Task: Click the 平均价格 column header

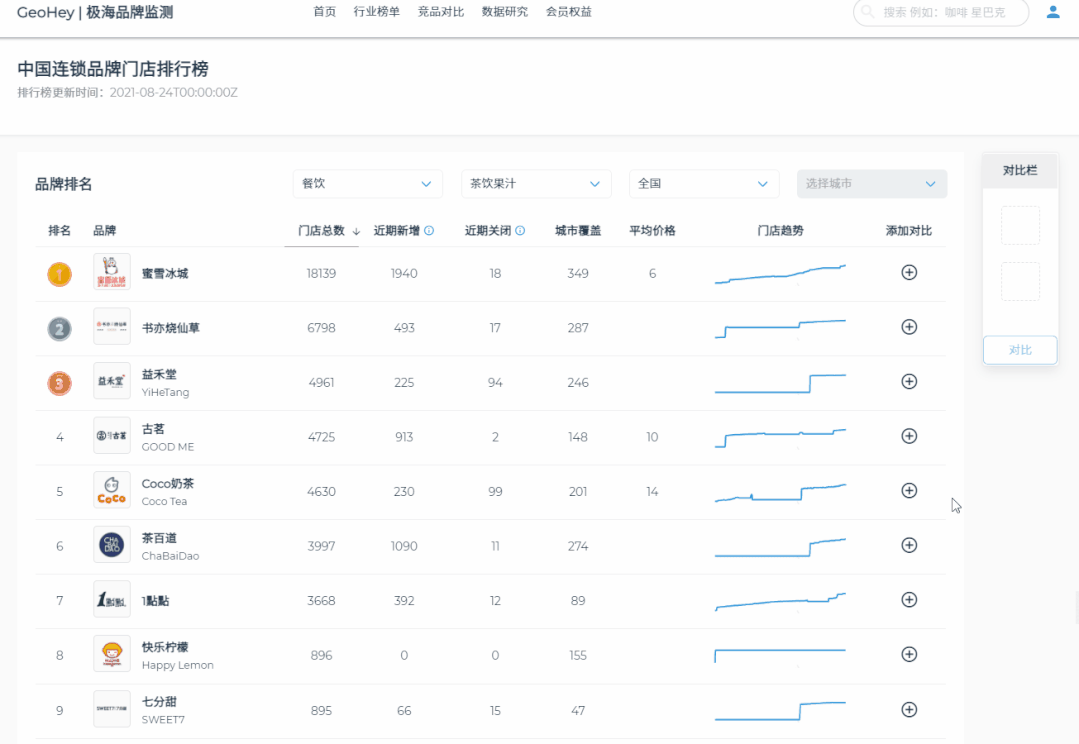Action: tap(652, 231)
